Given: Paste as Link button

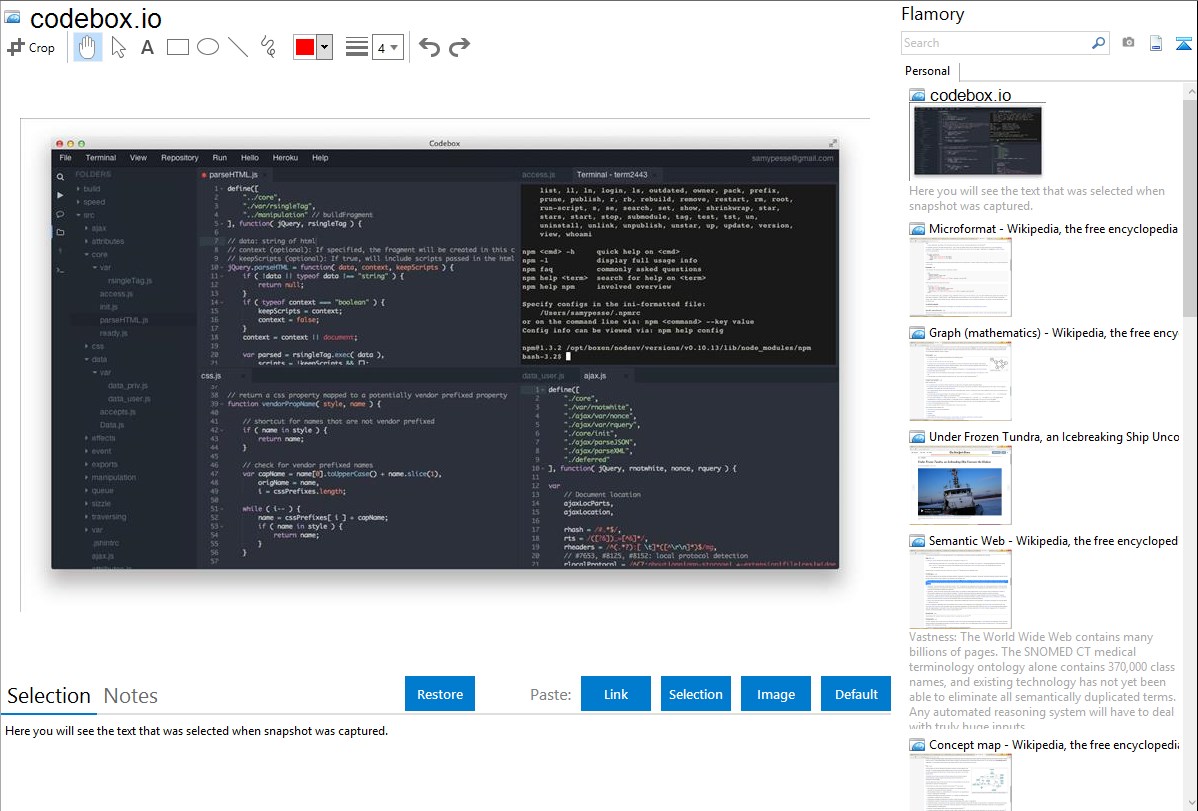Looking at the screenshot, I should (x=616, y=694).
